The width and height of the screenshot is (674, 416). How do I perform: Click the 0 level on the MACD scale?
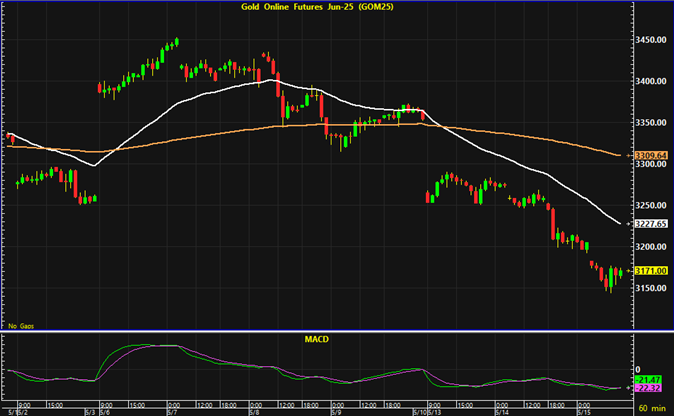(x=638, y=370)
